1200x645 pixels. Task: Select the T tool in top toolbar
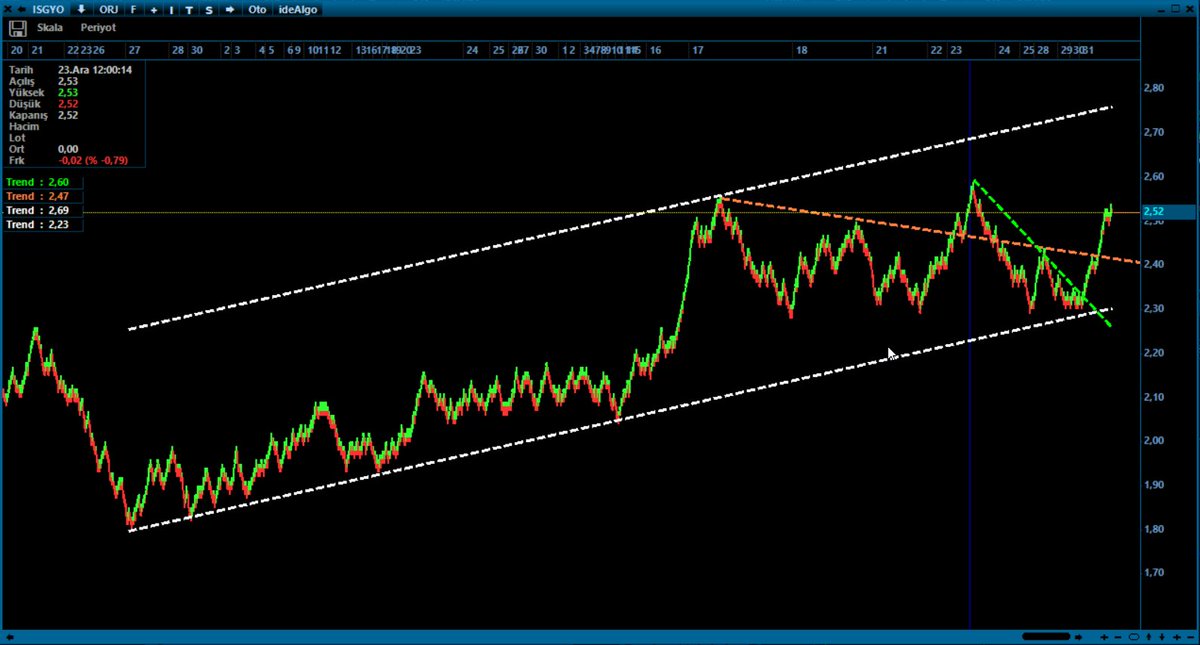[189, 10]
